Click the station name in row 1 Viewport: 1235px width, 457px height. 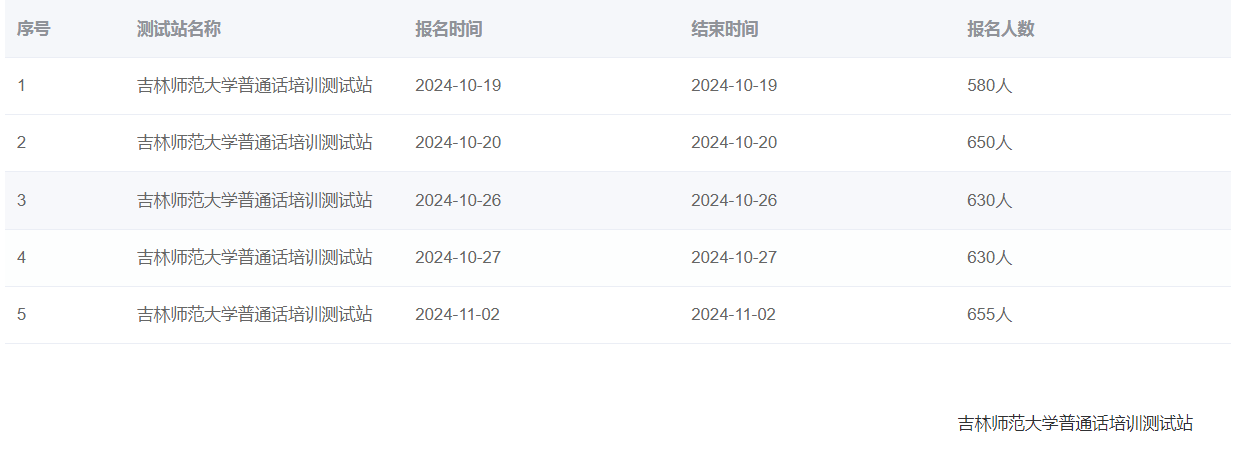(254, 86)
